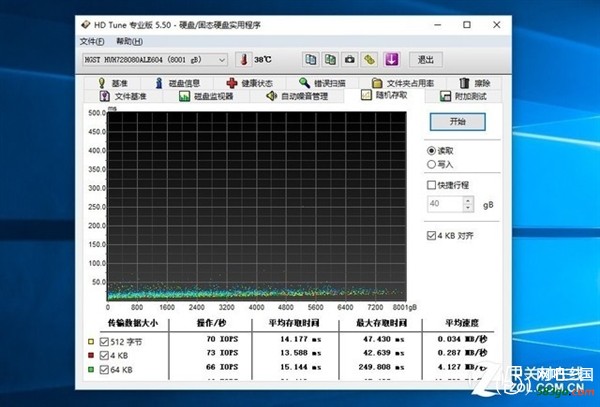Screen dimensions: 600x407
Task: Open the 帮助(H) menu
Action: [129, 41]
